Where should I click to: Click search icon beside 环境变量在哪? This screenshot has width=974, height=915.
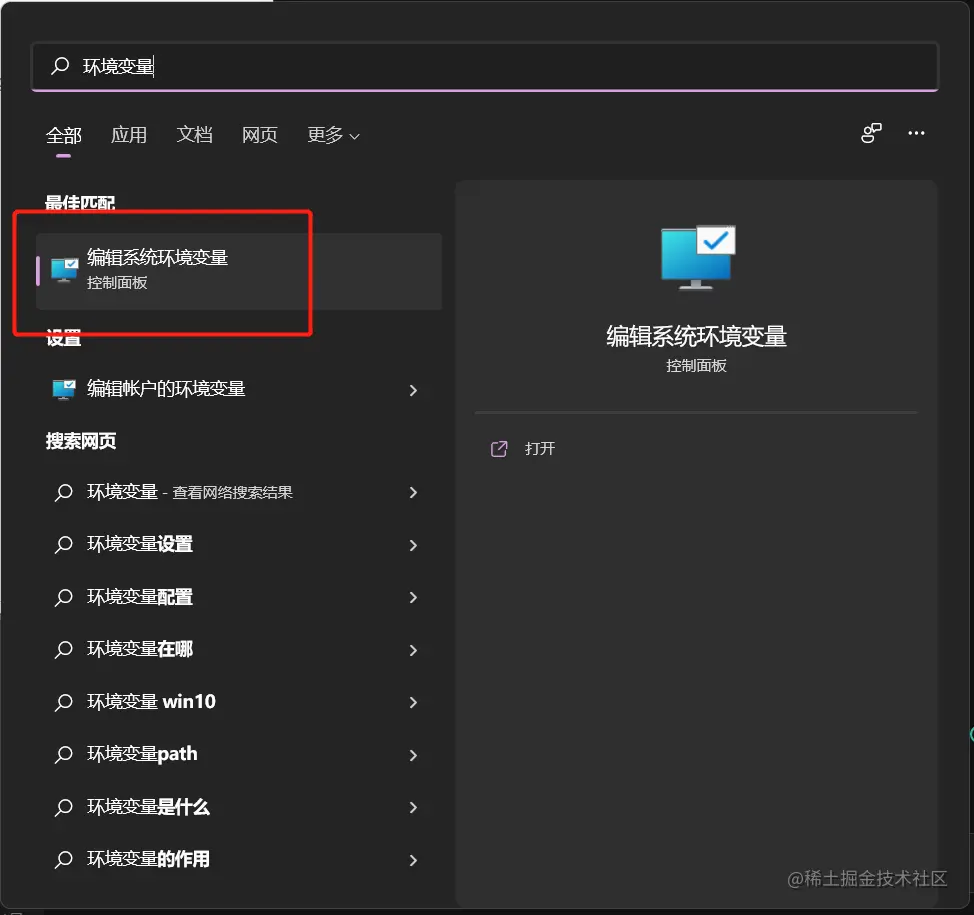(63, 650)
